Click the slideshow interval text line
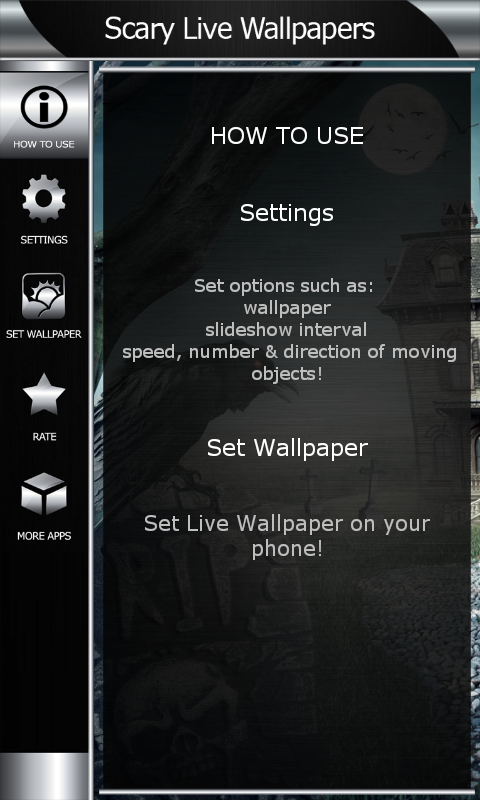Image resolution: width=480 pixels, height=800 pixels. 286,330
